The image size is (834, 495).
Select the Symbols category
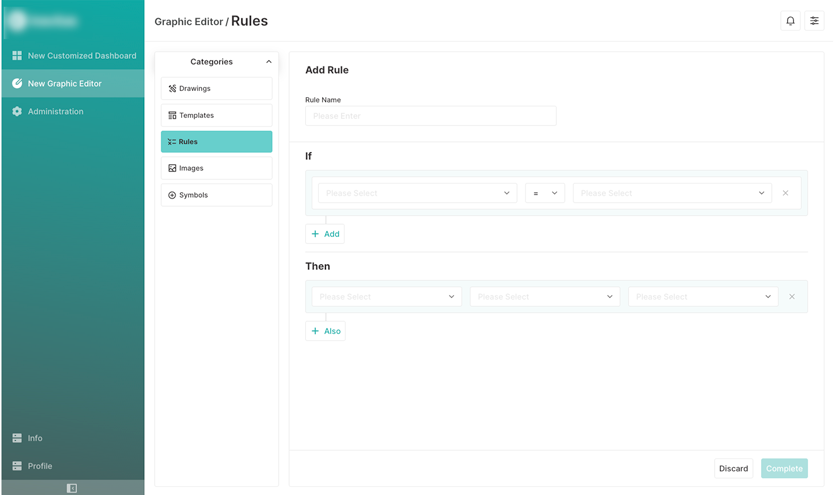[x=216, y=195]
